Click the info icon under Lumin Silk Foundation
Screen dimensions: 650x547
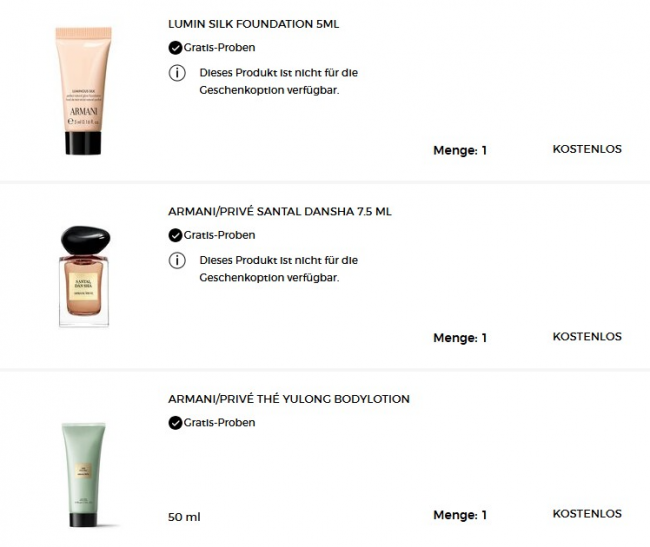(177, 73)
